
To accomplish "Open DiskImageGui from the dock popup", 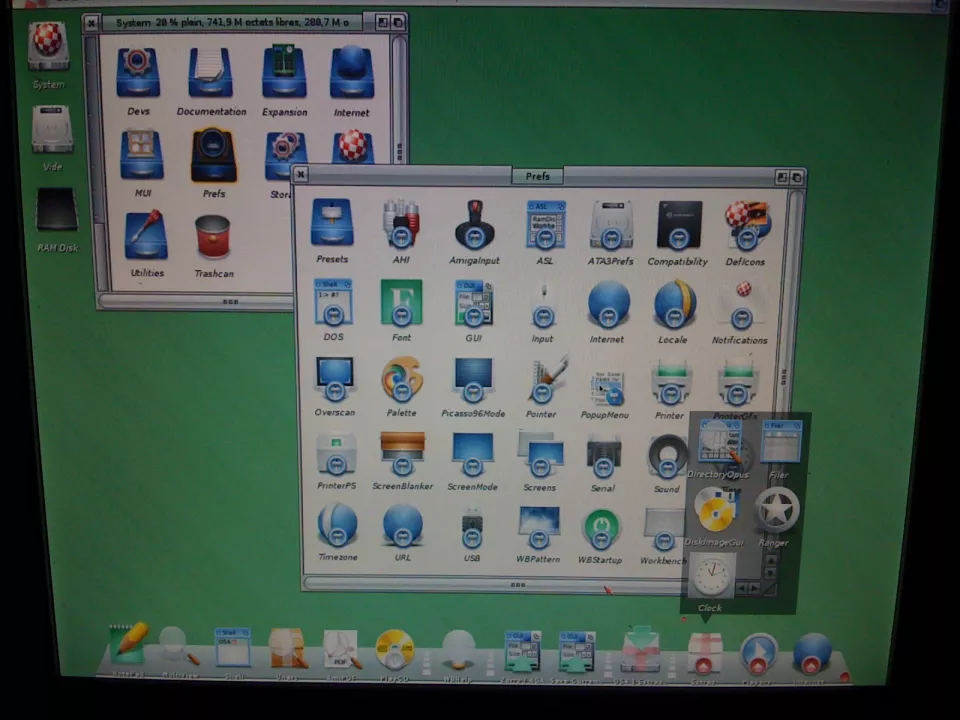I will (714, 511).
